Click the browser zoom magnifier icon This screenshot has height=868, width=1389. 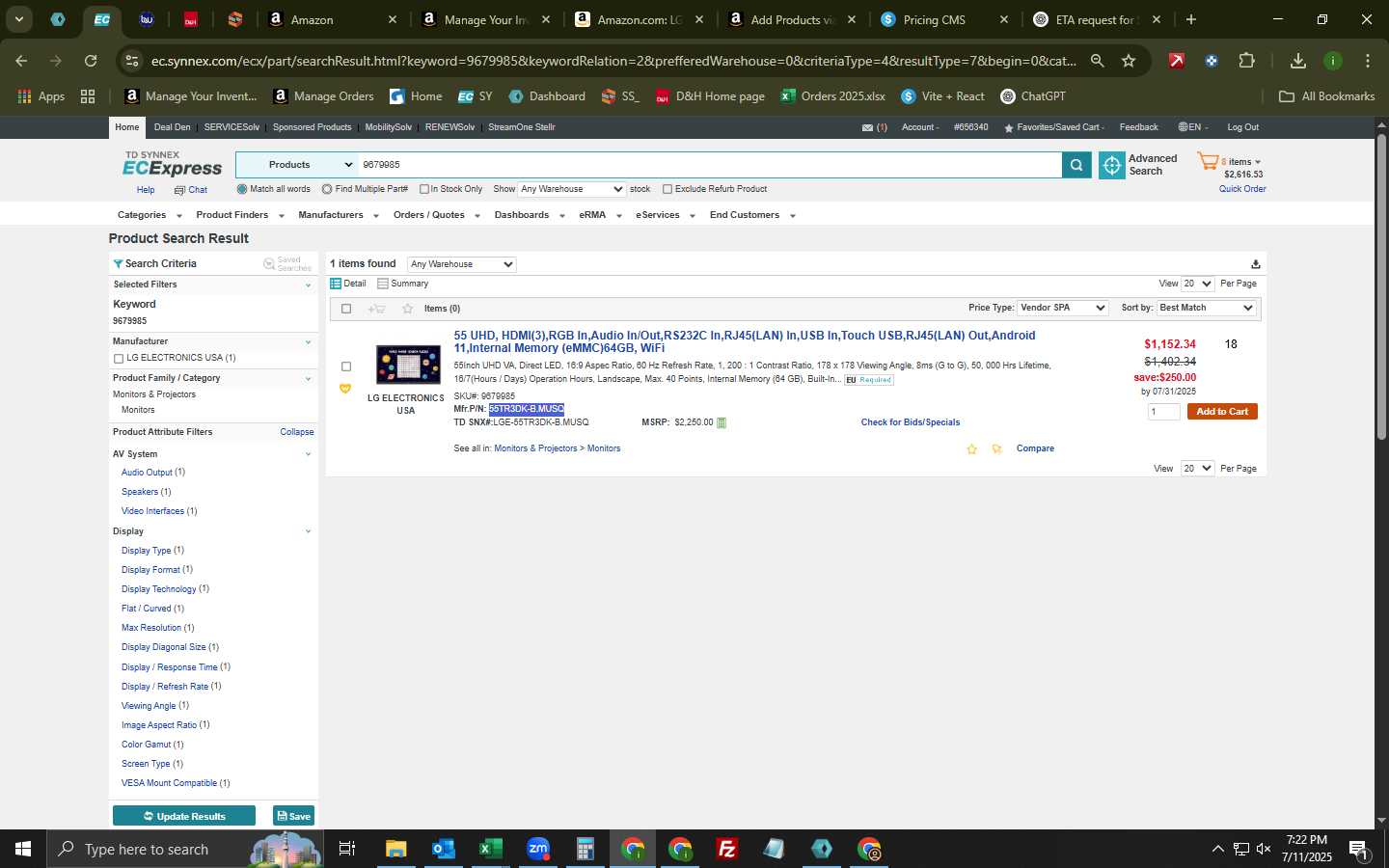[x=1097, y=61]
